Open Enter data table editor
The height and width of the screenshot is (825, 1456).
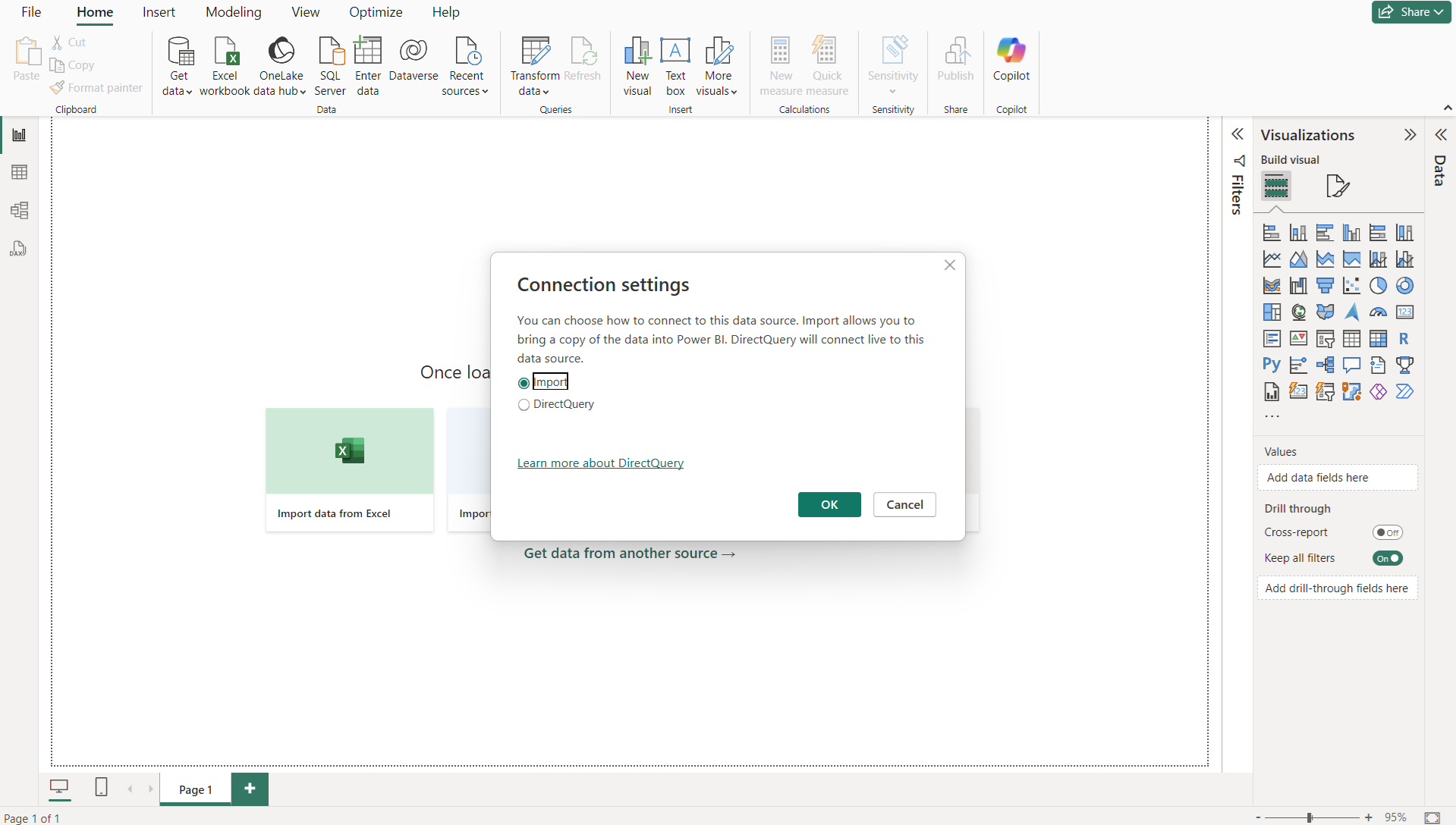pos(368,67)
